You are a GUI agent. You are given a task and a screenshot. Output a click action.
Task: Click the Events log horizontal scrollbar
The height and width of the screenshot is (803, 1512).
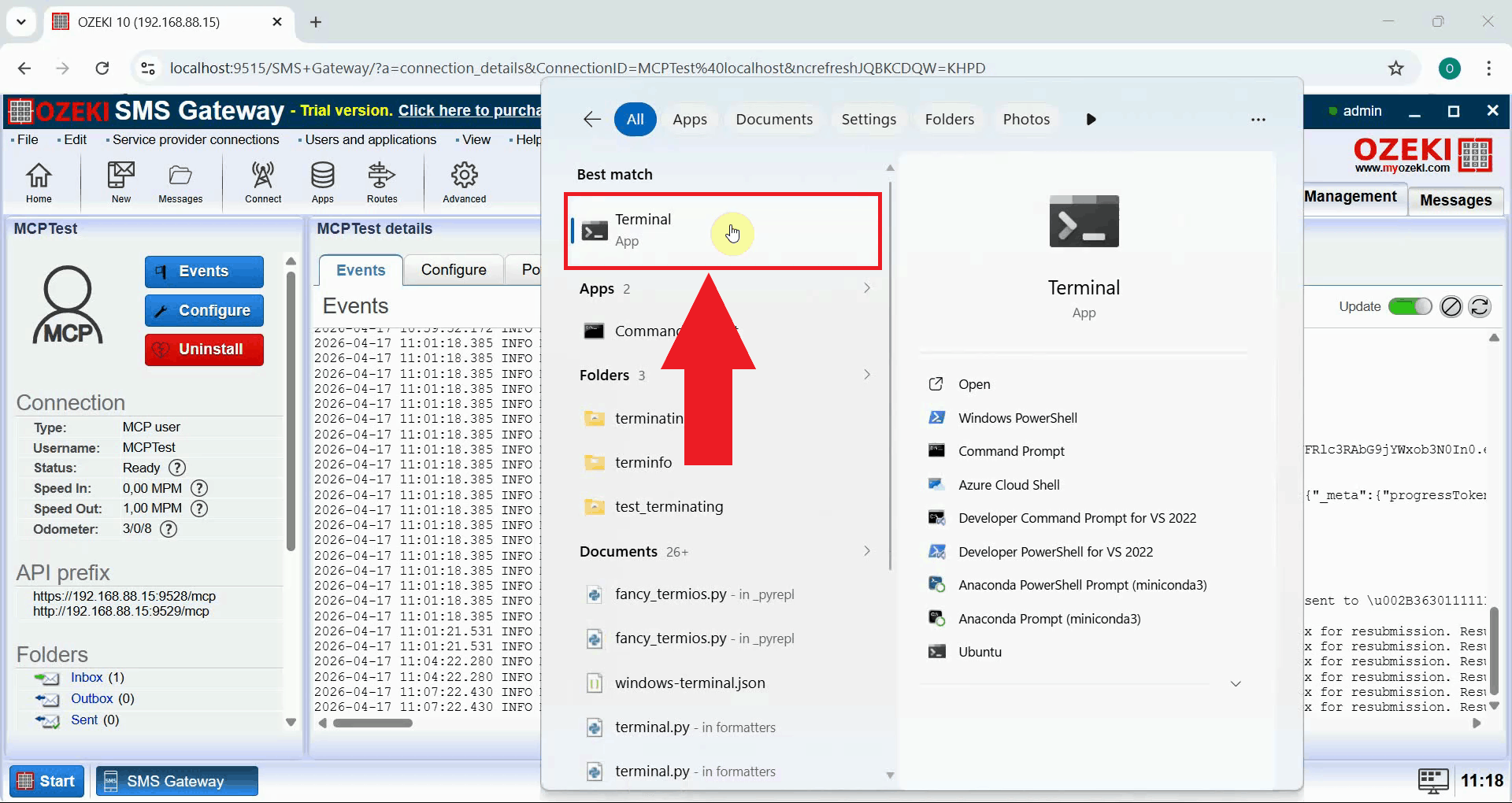(372, 723)
